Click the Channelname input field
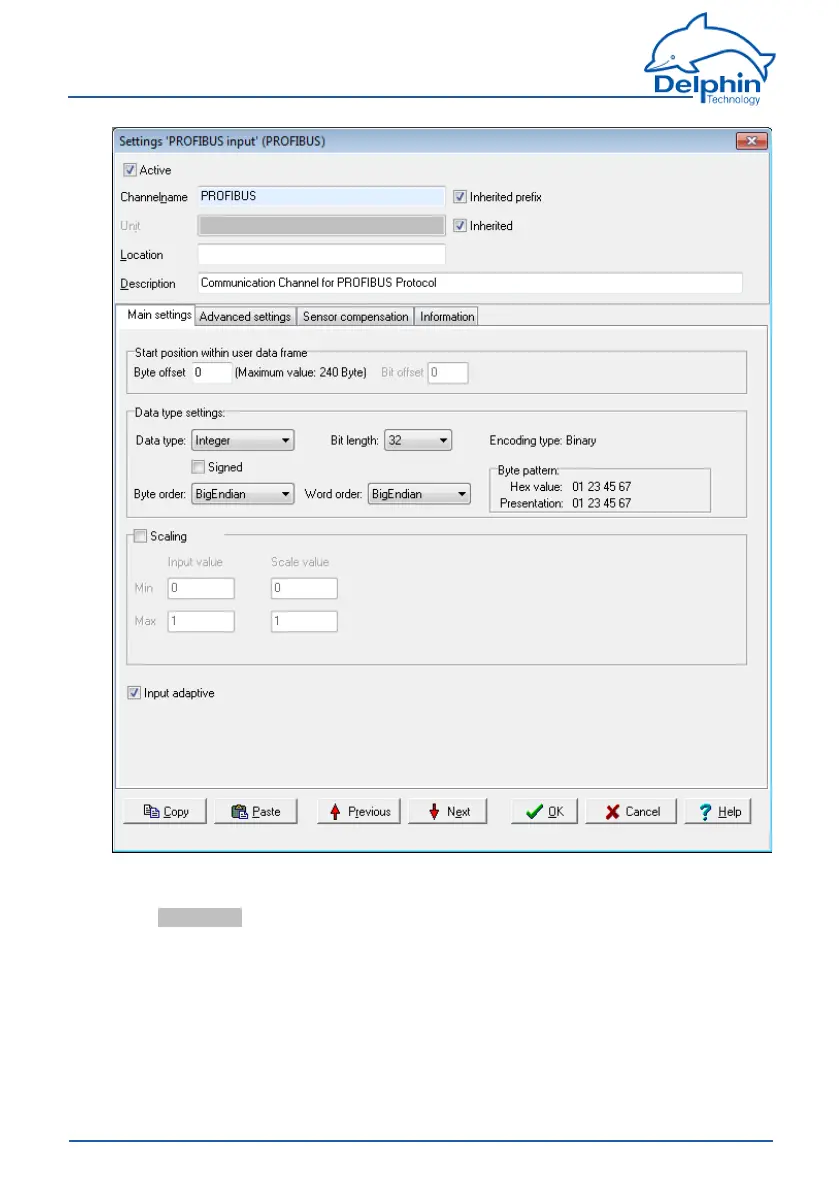The height and width of the screenshot is (1191, 839). (x=321, y=196)
